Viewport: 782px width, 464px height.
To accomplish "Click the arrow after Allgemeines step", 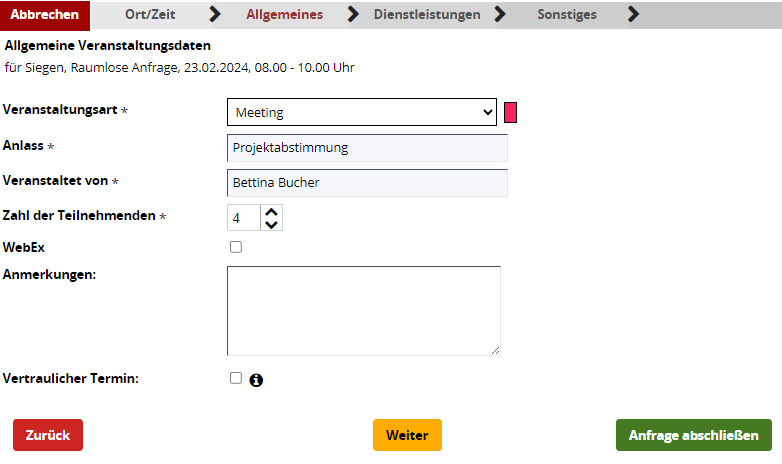I will 352,14.
